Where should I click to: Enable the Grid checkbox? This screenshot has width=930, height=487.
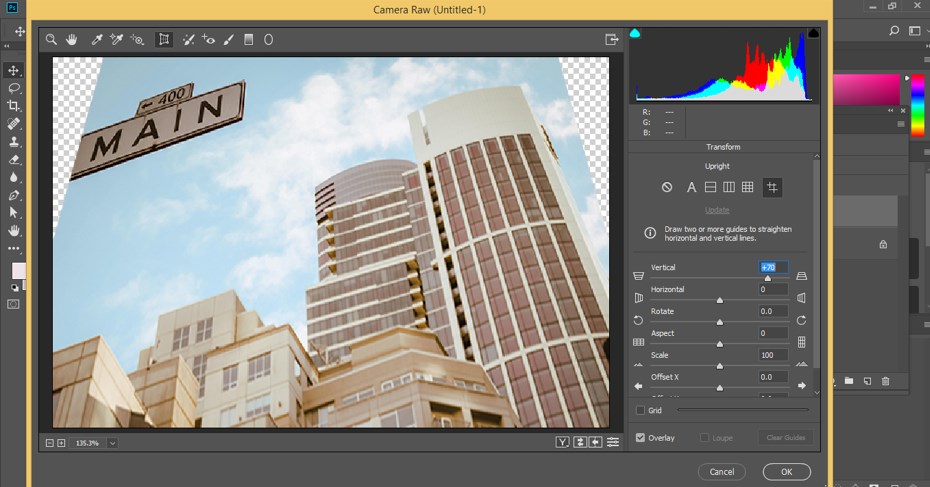(x=641, y=410)
